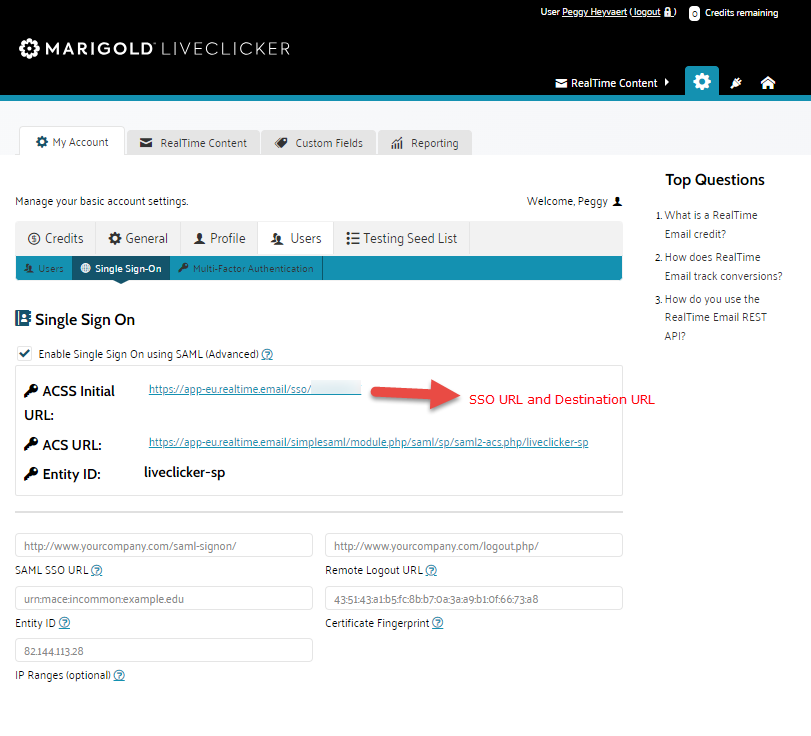This screenshot has width=811, height=736.
Task: Click help icon next to Entity ID label
Action: pyautogui.click(x=64, y=623)
